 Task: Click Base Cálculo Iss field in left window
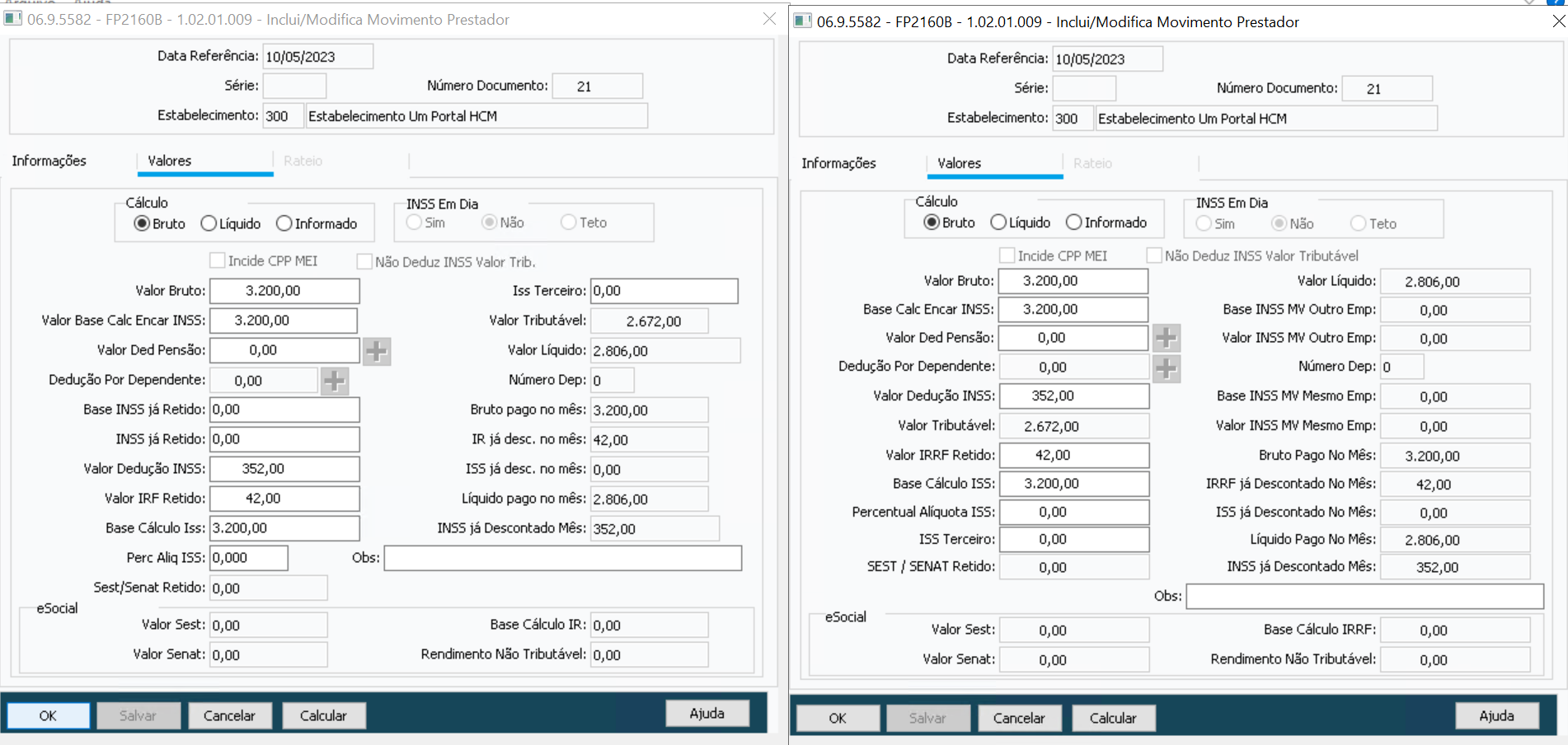(x=284, y=528)
